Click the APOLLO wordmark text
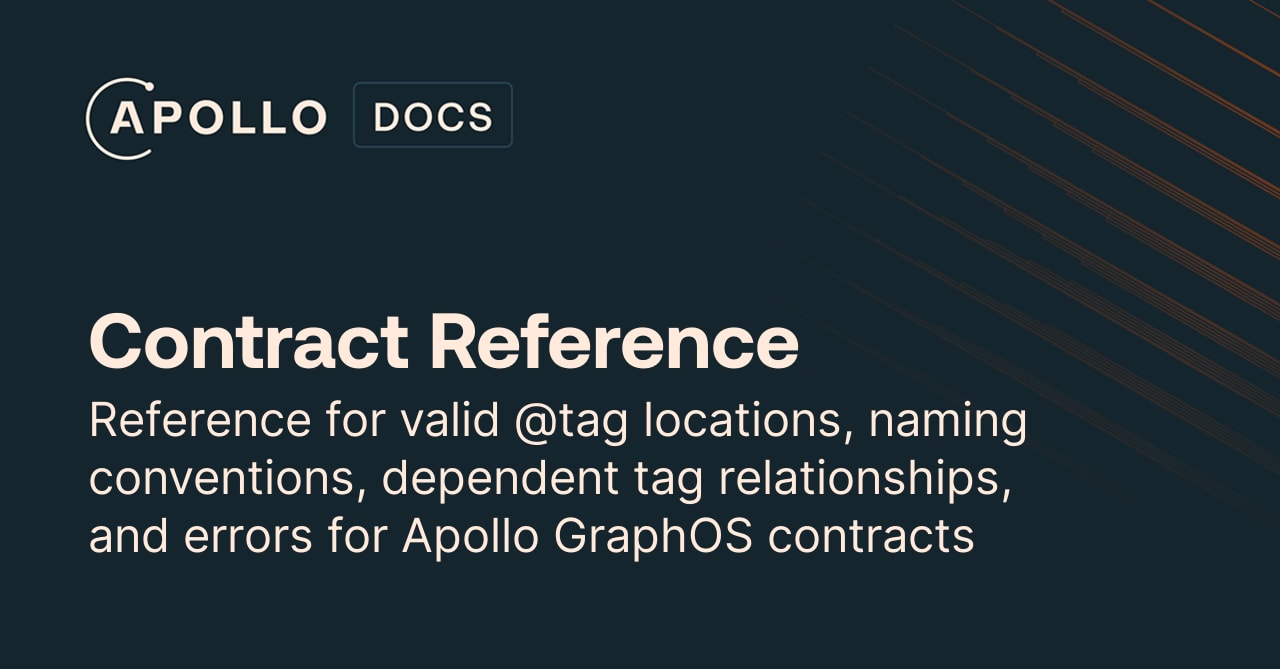This screenshot has width=1280, height=669. [218, 118]
